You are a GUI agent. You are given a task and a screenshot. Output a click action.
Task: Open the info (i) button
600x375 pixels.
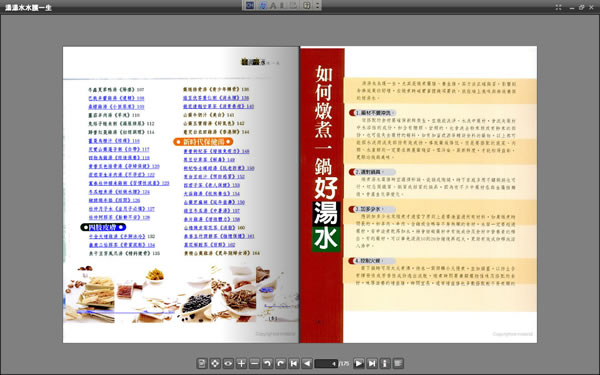385,363
